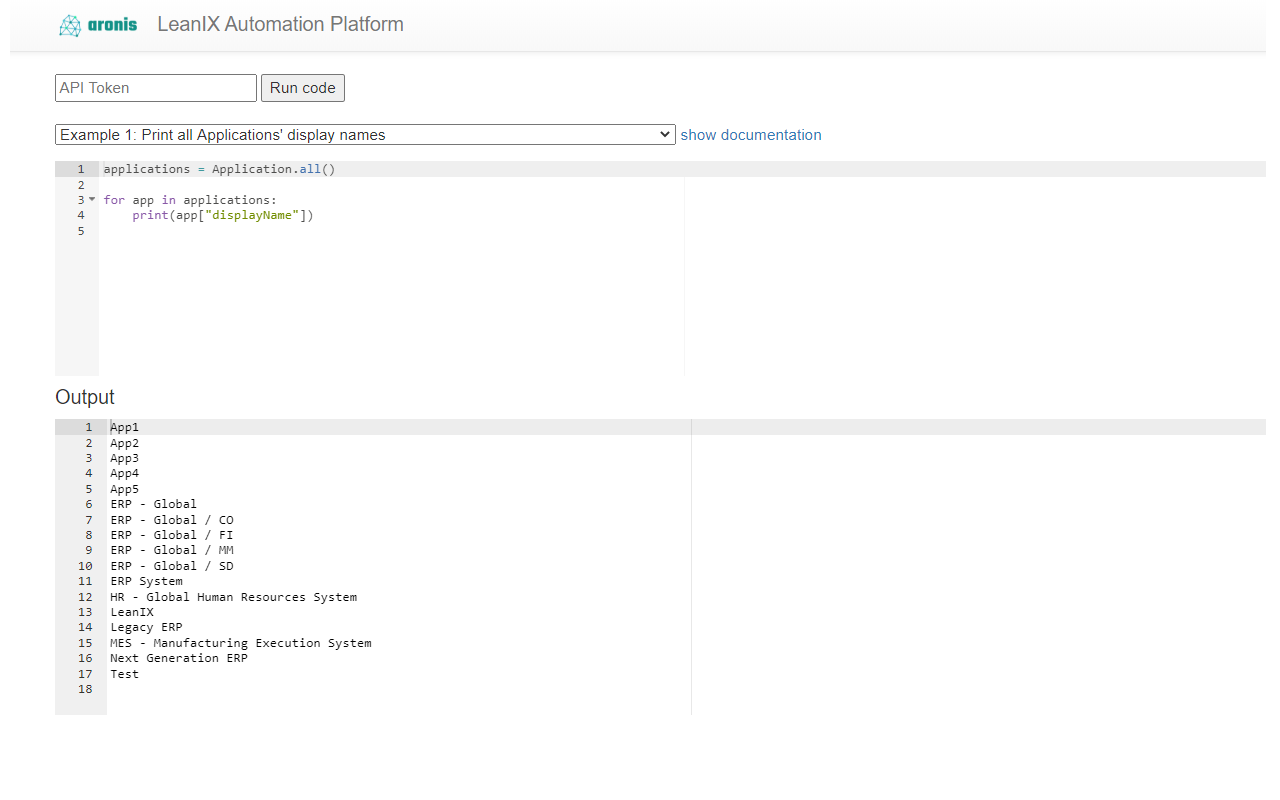Click the aronis logo
The height and width of the screenshot is (800, 1280).
pyautogui.click(x=98, y=25)
